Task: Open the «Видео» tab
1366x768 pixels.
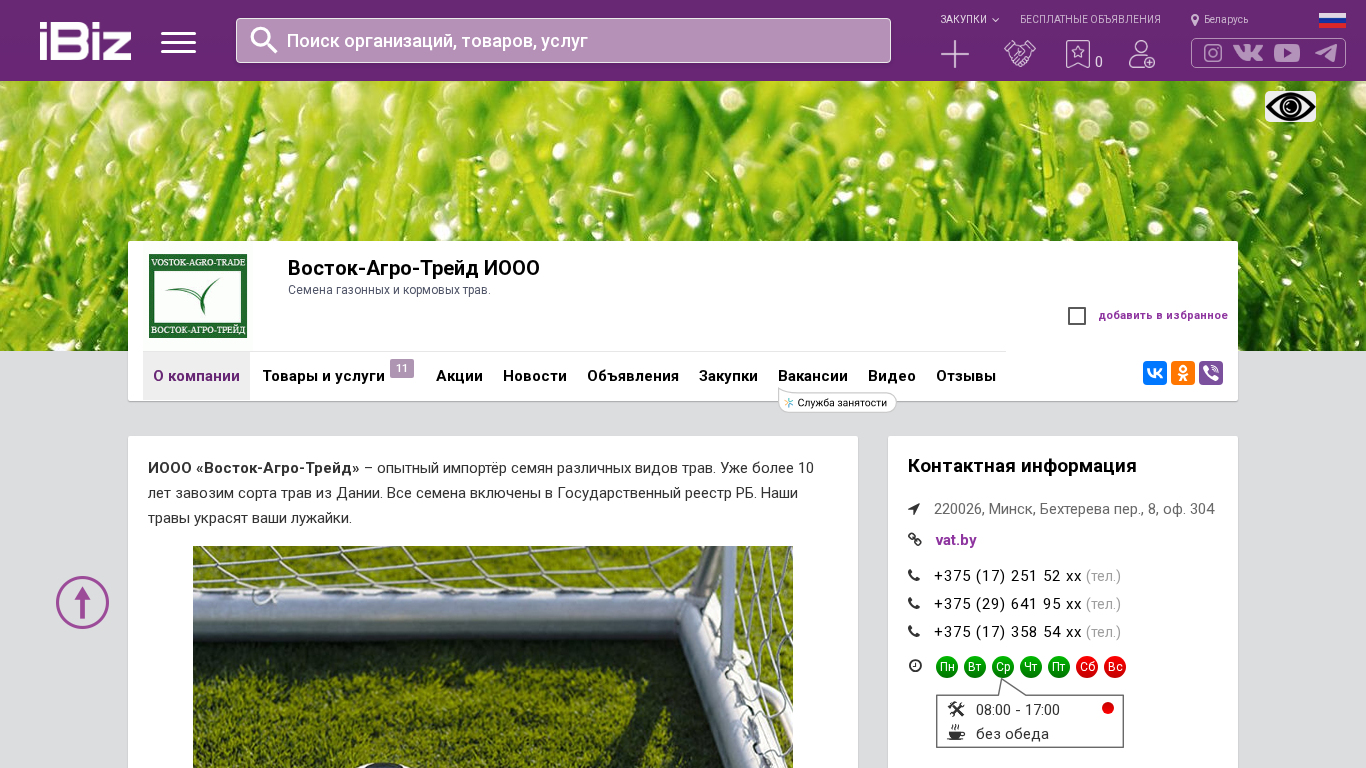Action: coord(892,376)
